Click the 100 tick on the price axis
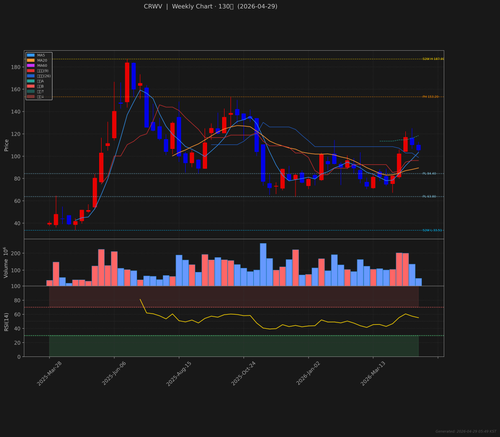The height and width of the screenshot is (437, 500). [16, 156]
